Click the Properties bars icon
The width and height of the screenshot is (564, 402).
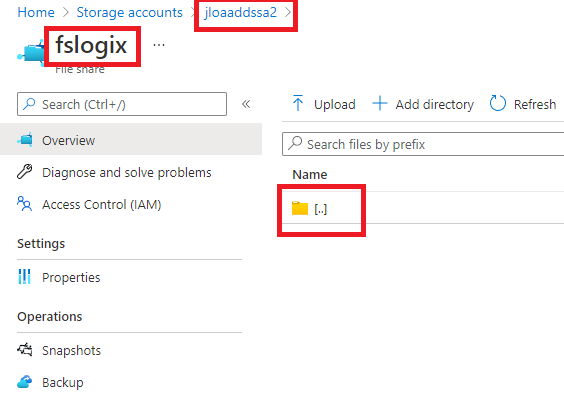[24, 277]
